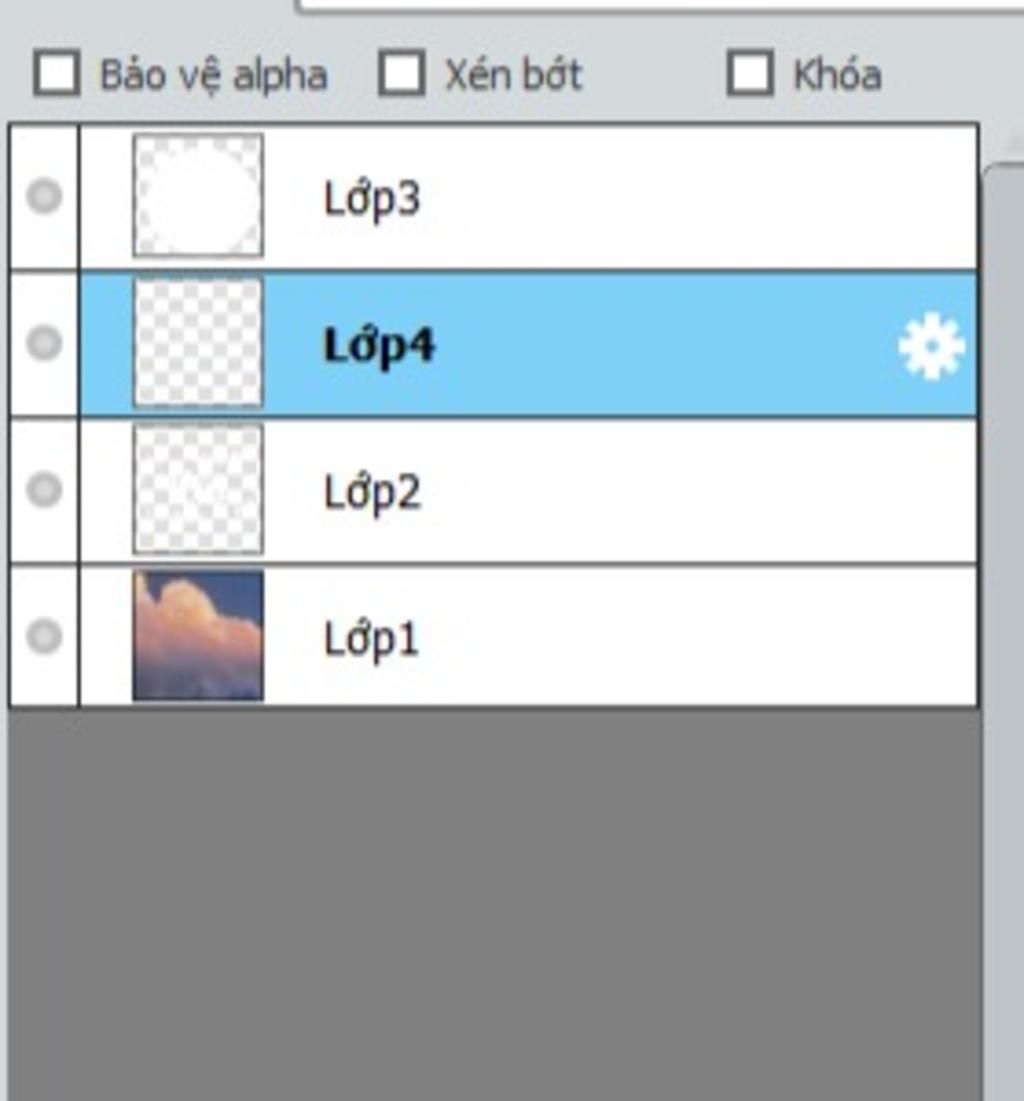This screenshot has width=1024, height=1101.
Task: Enable the Bảo vệ alpha checkbox
Action: click(56, 72)
